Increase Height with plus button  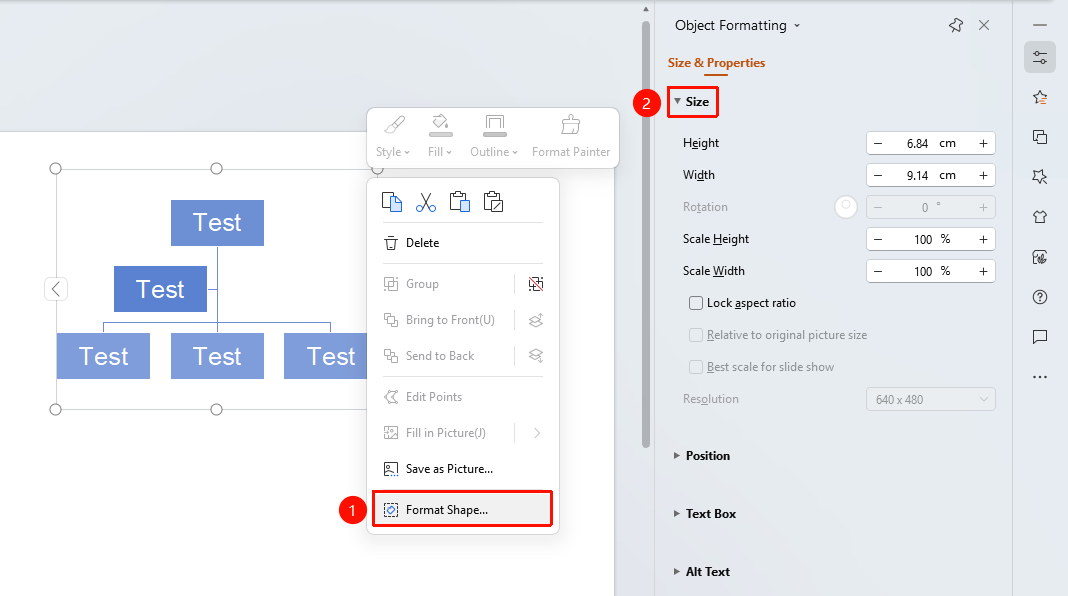point(984,144)
